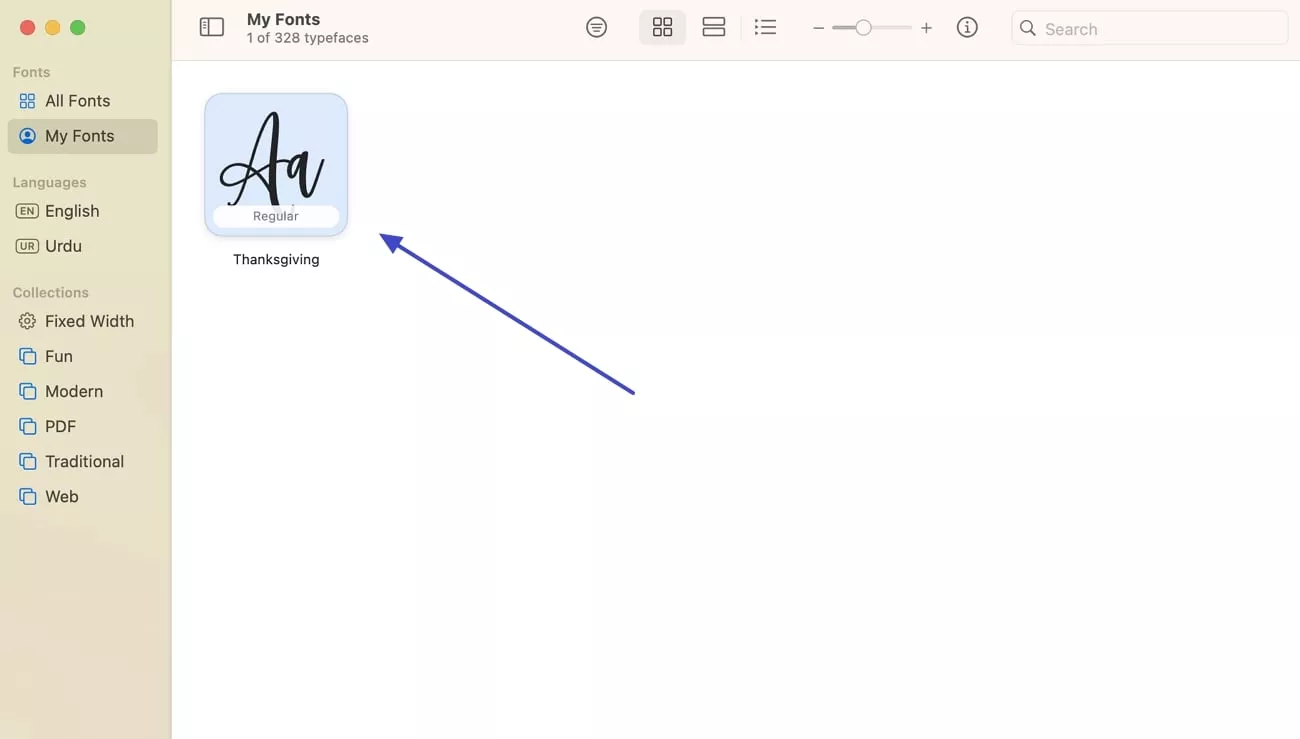The image size is (1300, 739).
Task: Switch to grid view icon
Action: click(x=662, y=27)
